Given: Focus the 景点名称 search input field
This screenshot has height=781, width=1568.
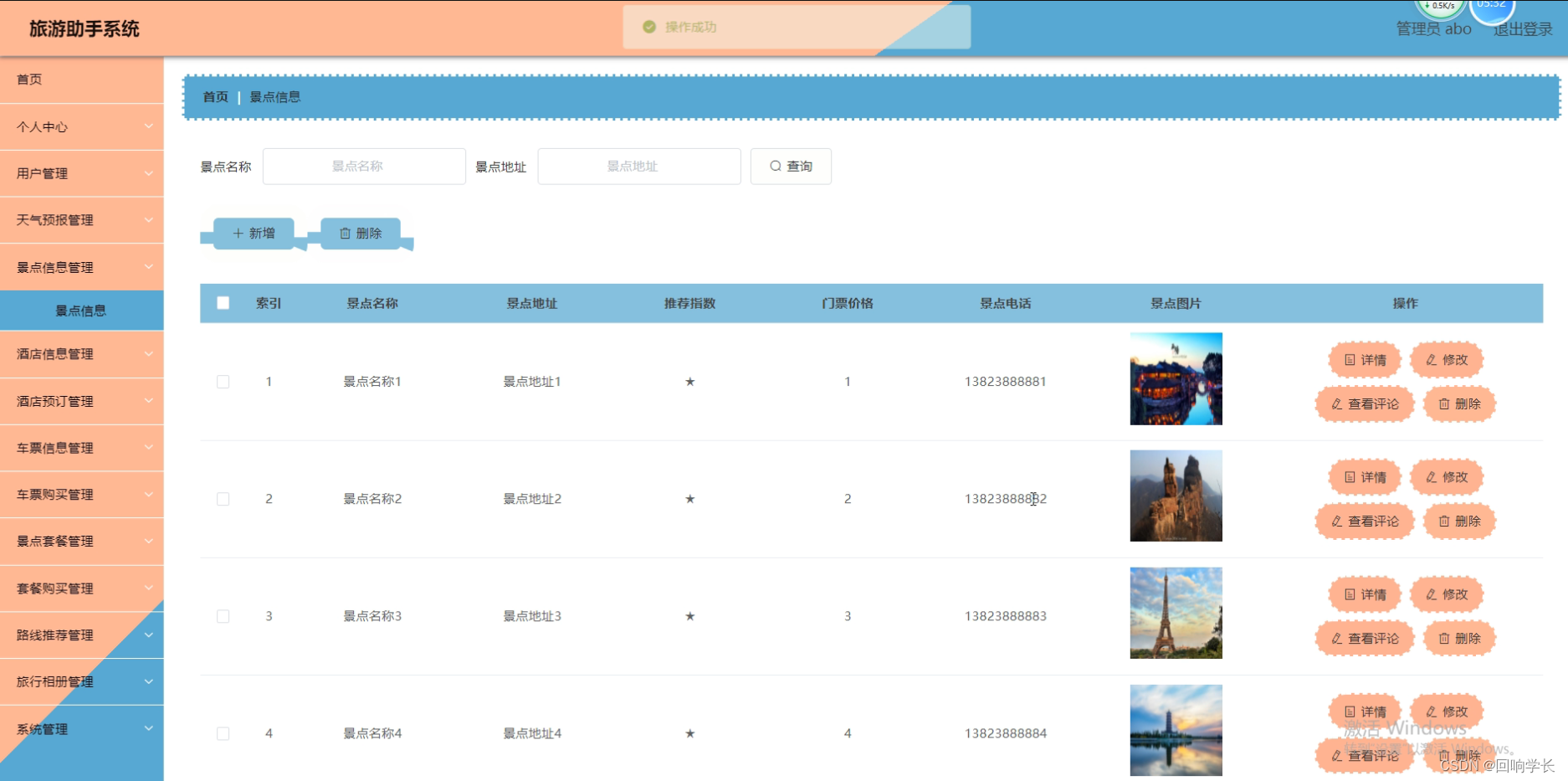Looking at the screenshot, I should [364, 167].
